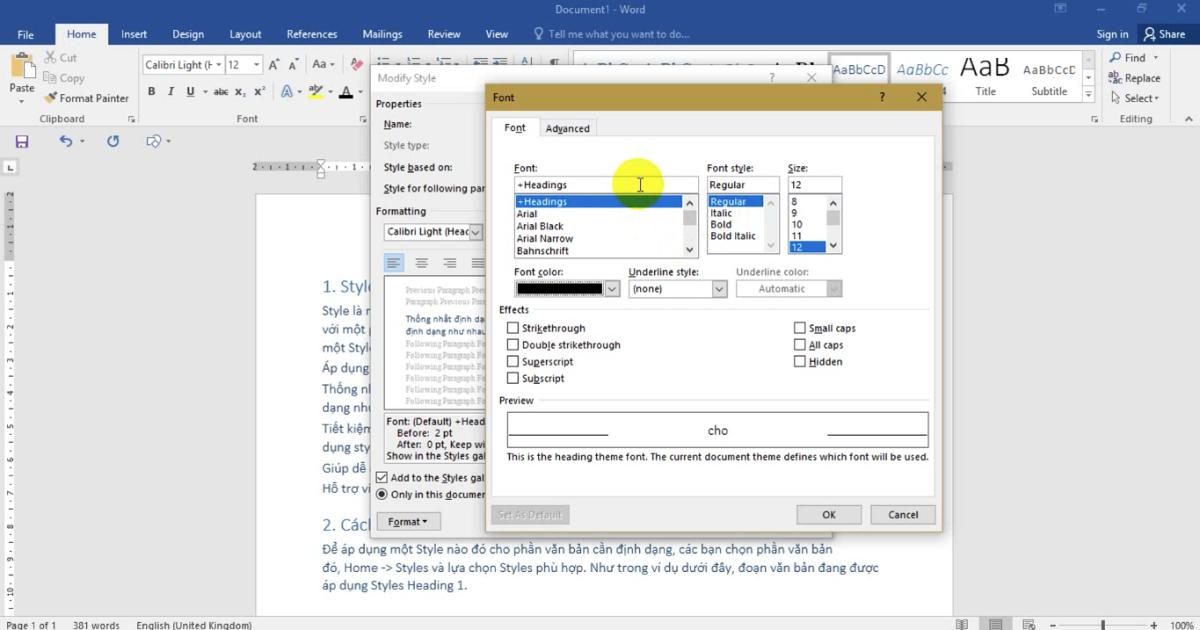Select Arial Black in the font list
This screenshot has height=630, width=1200.
pos(540,227)
